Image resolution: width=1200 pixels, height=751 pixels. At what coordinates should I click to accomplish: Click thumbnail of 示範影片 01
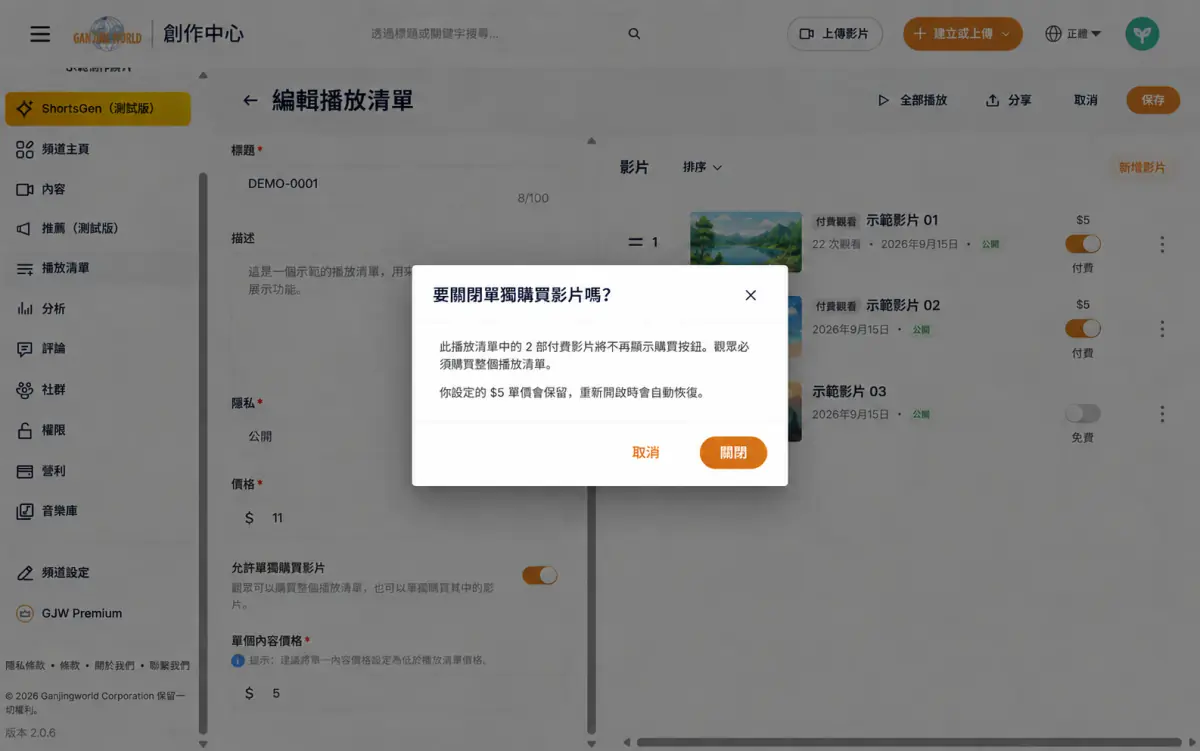pos(746,240)
